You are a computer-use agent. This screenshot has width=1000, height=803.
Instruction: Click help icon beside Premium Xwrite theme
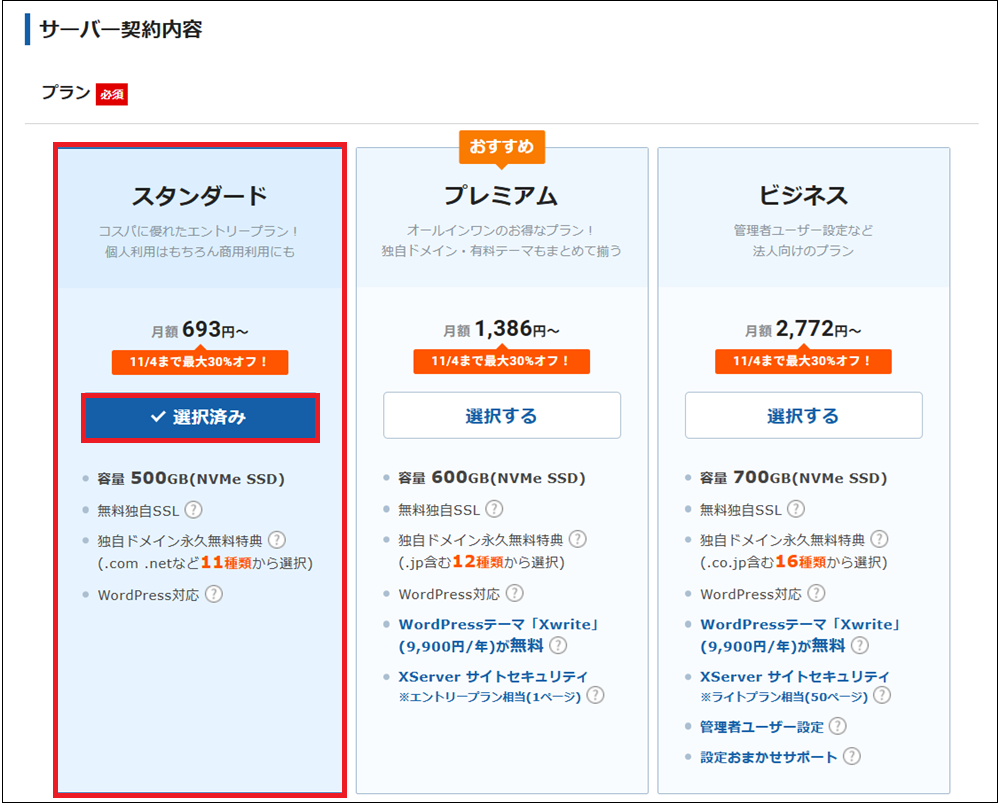point(558,645)
